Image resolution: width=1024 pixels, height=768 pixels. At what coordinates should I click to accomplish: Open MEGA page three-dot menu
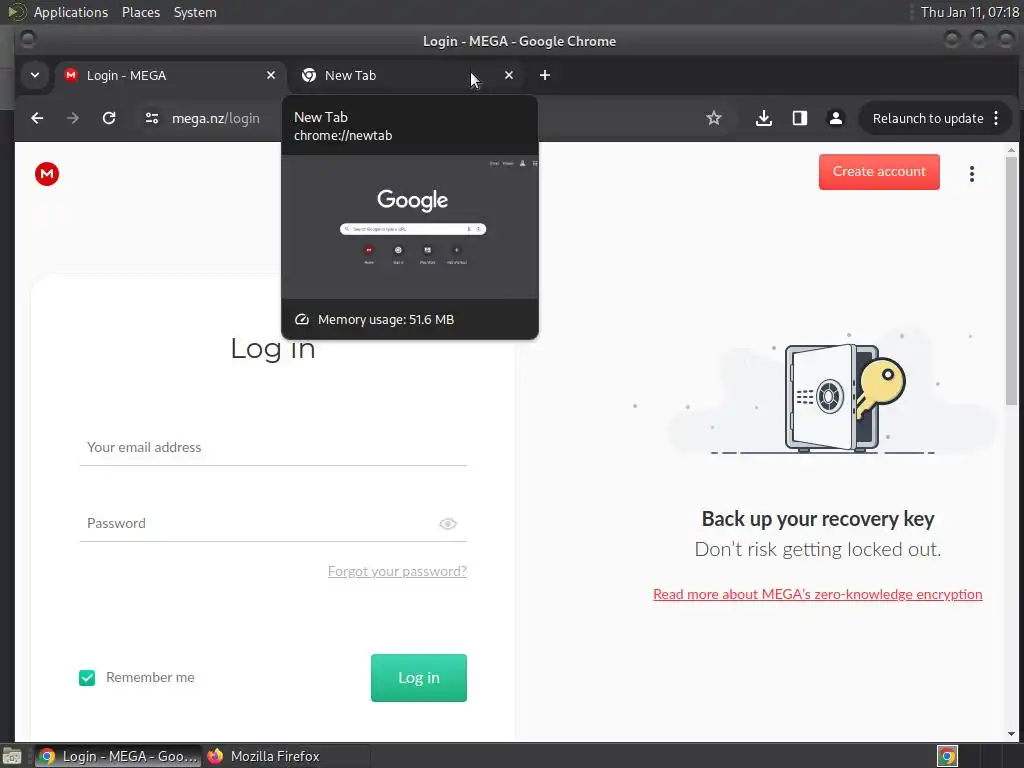pos(972,174)
